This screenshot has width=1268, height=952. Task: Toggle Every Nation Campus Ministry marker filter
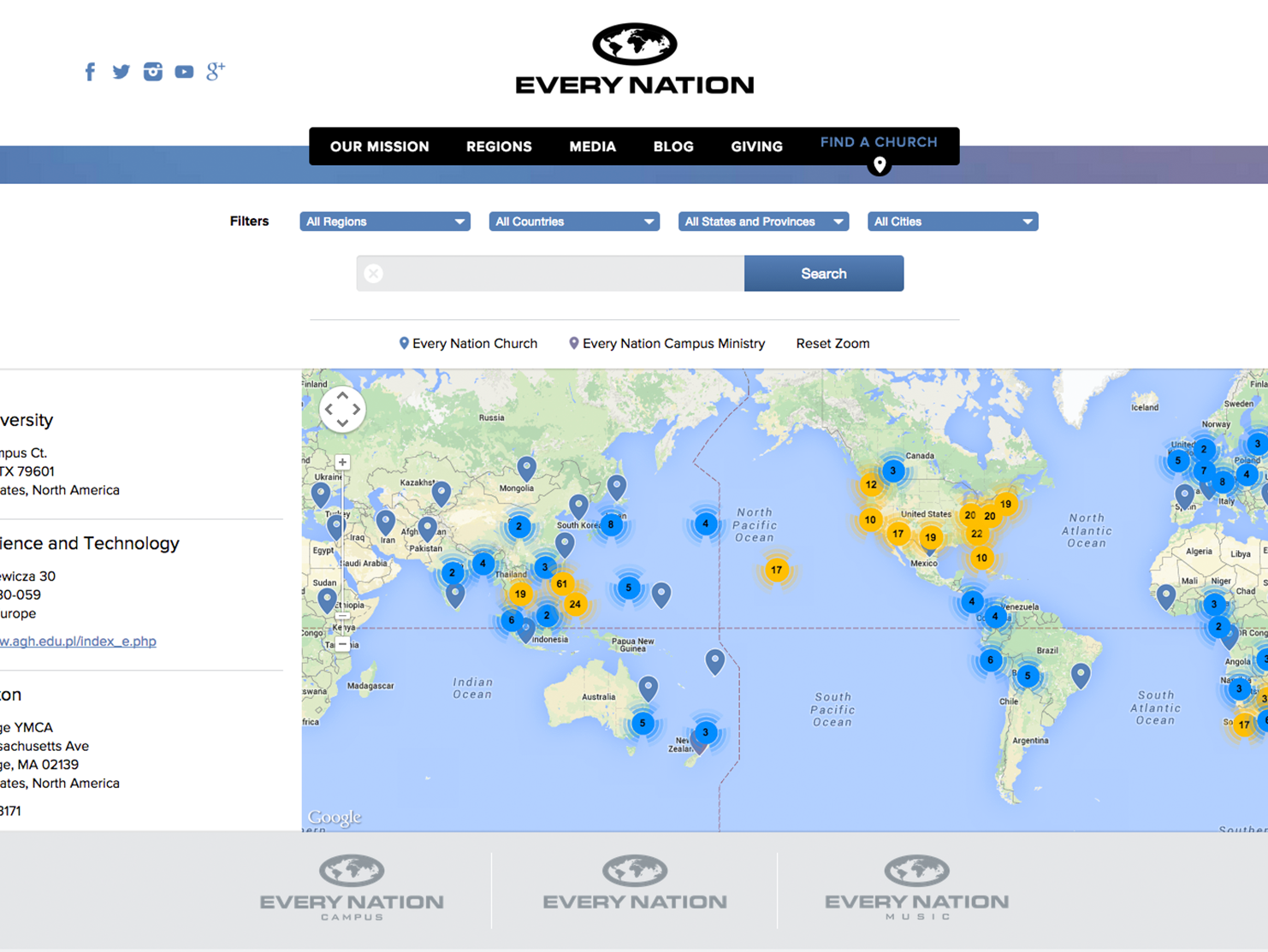667,343
